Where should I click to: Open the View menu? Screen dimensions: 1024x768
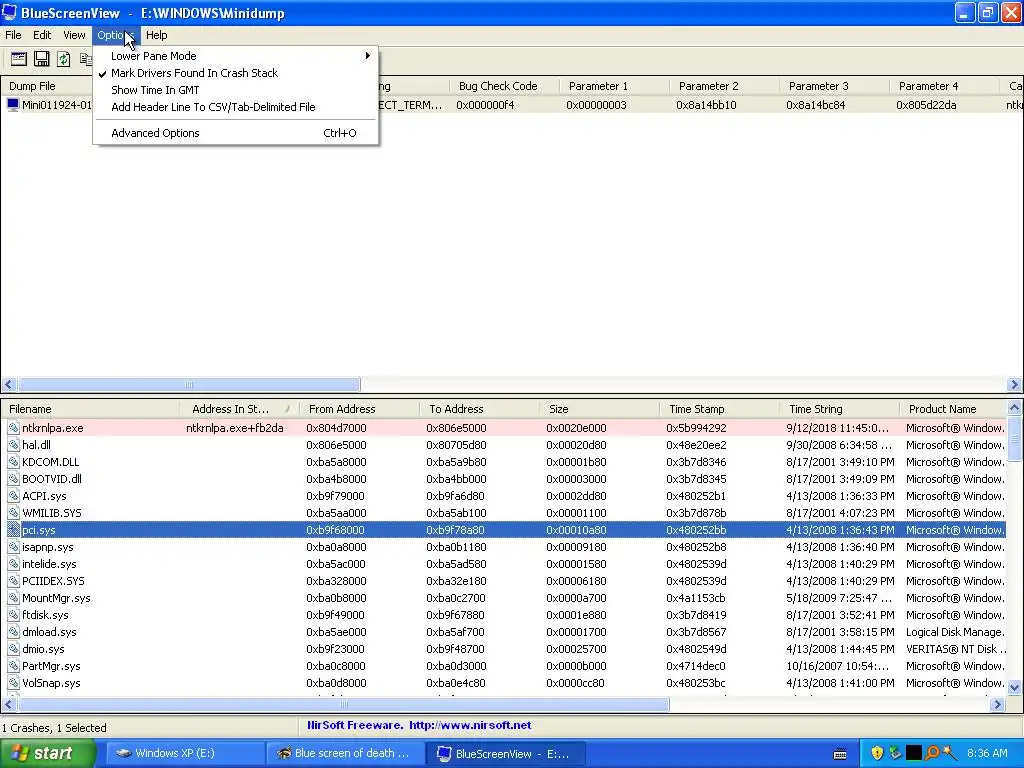[74, 35]
